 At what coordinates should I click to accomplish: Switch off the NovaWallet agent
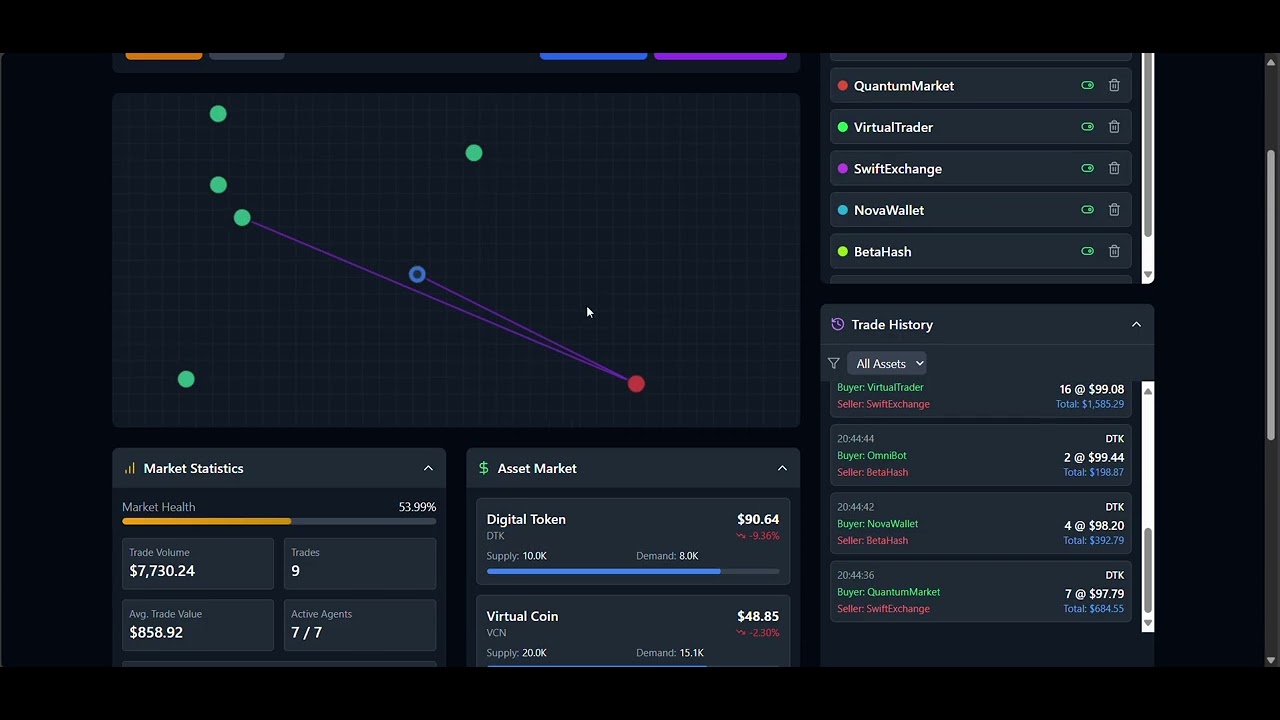click(x=1088, y=210)
